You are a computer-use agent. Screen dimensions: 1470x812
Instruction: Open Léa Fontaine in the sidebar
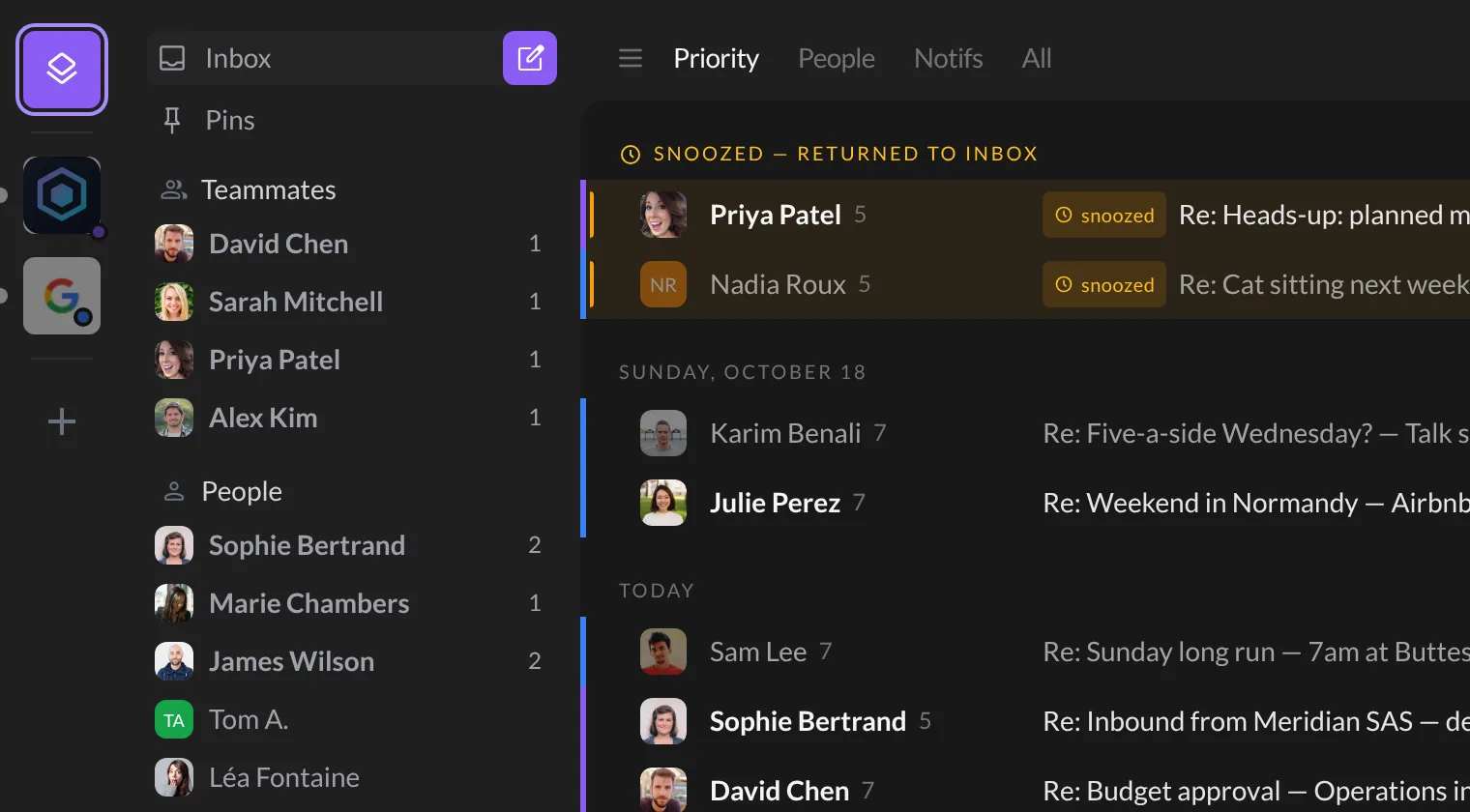point(352,777)
